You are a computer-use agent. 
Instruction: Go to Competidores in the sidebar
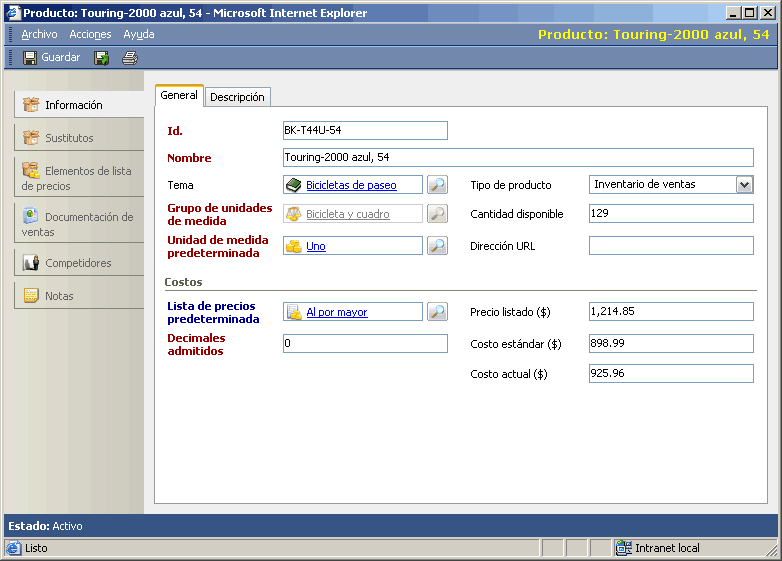[80, 263]
